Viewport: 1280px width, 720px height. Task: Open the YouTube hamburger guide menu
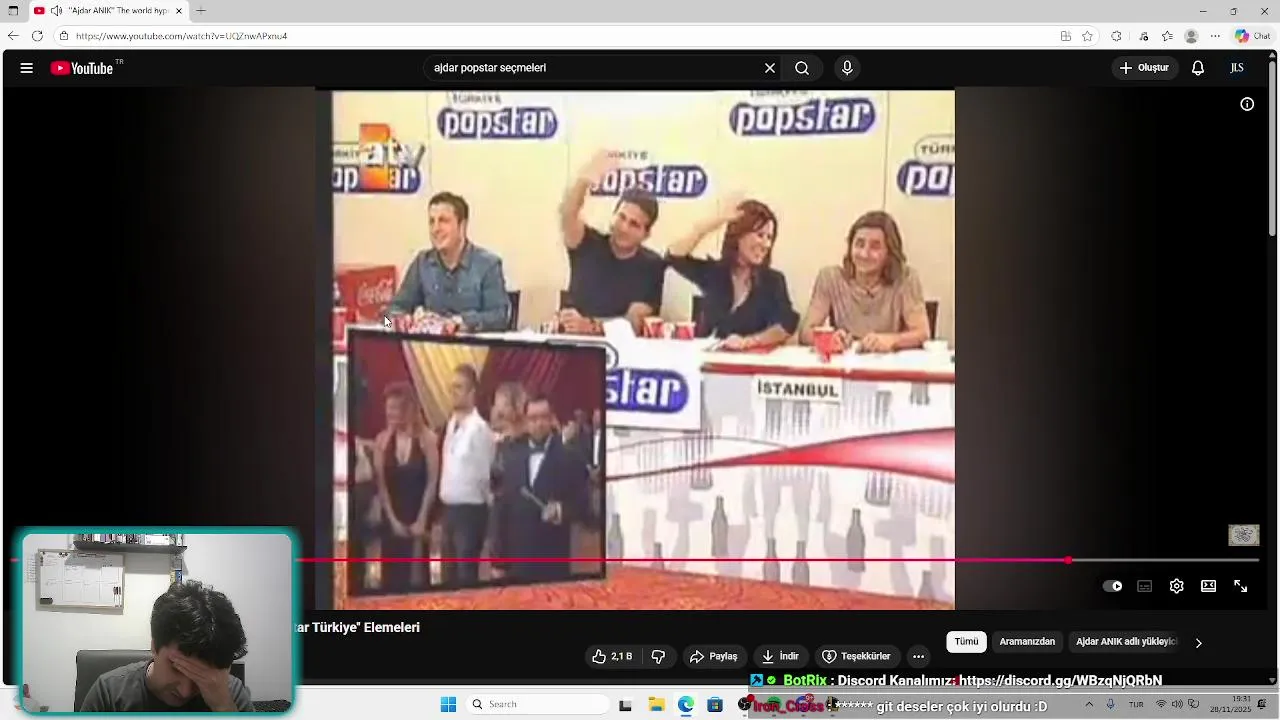(27, 68)
